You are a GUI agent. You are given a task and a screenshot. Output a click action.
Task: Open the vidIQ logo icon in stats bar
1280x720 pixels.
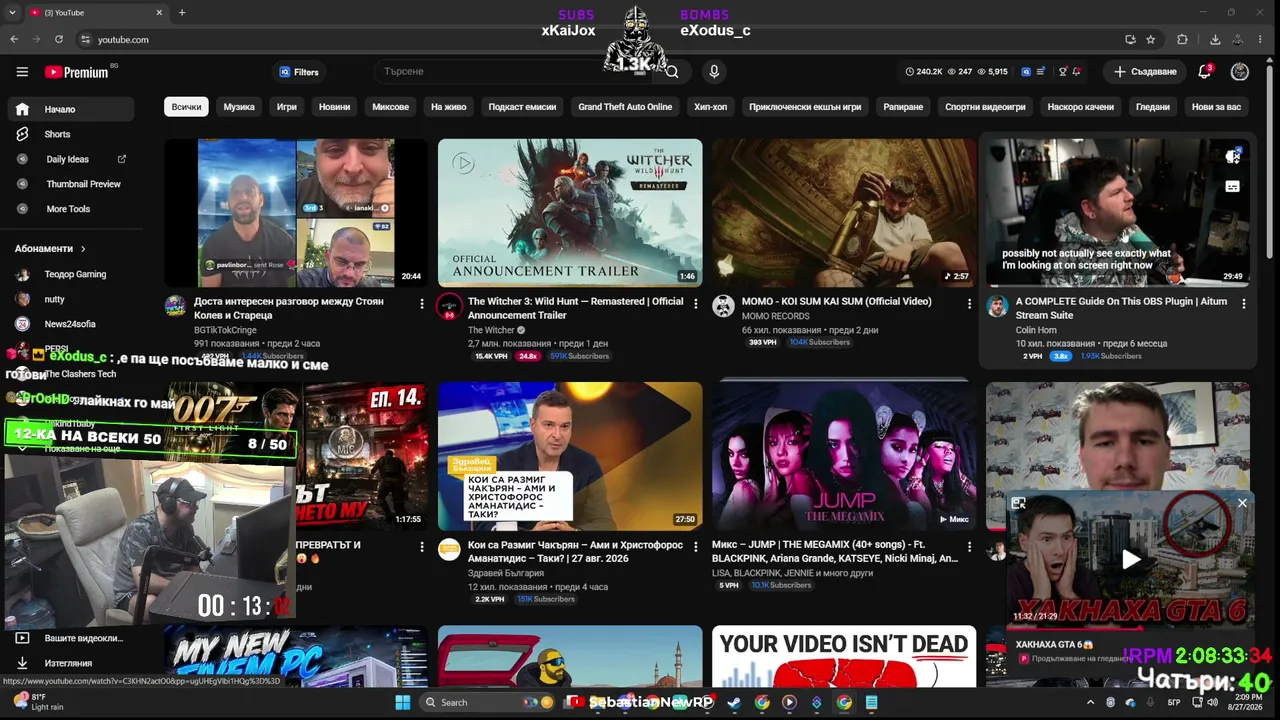1025,72
